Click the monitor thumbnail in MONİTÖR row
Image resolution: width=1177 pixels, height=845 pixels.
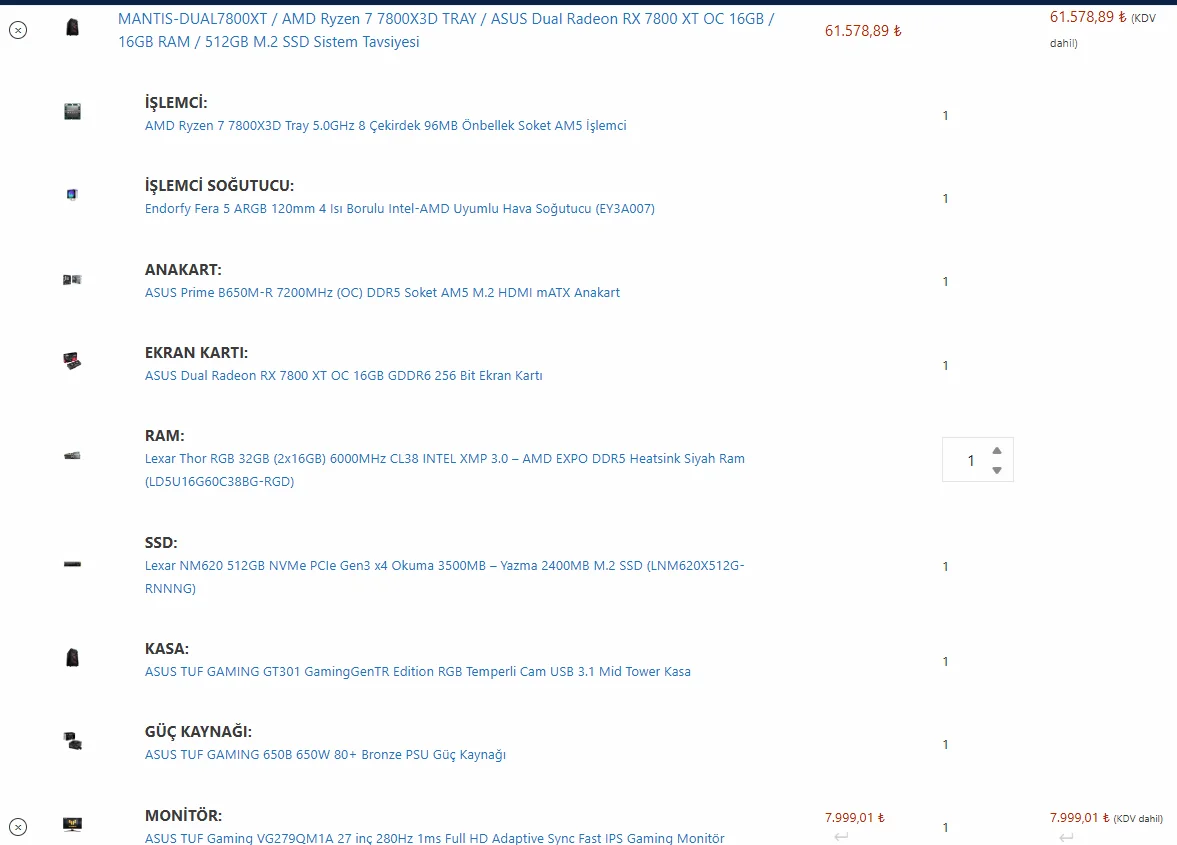click(72, 824)
